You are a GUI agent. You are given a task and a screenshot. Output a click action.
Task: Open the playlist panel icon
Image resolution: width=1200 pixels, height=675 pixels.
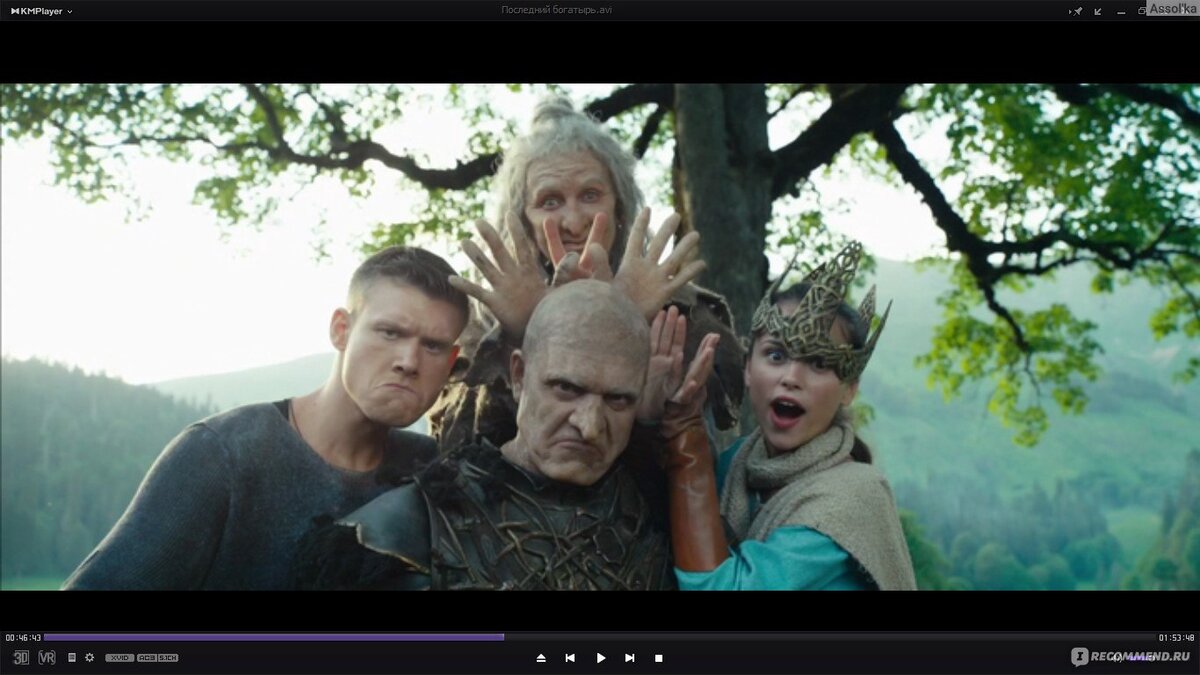point(72,657)
